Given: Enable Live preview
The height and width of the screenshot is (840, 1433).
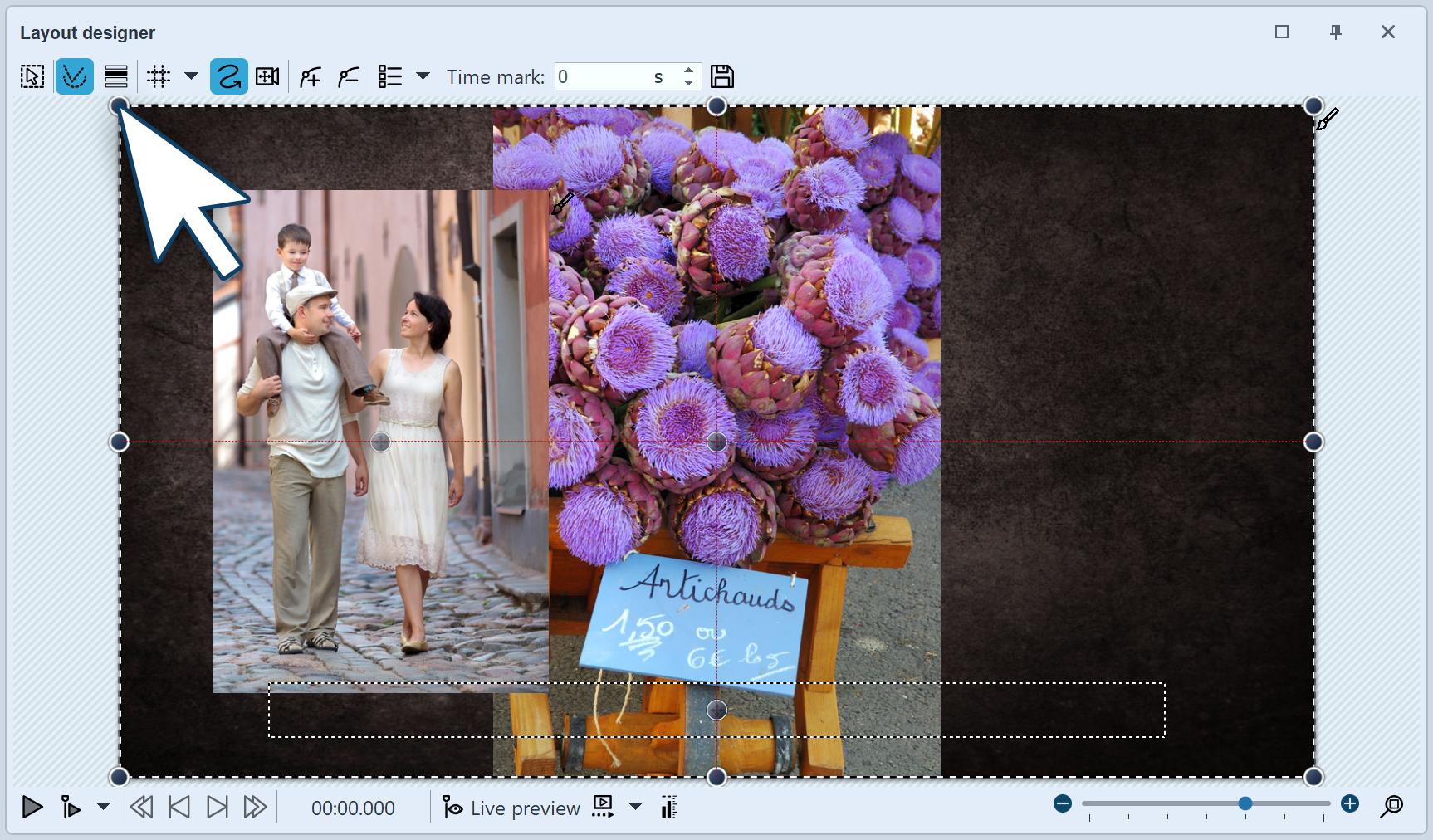Looking at the screenshot, I should 511,807.
